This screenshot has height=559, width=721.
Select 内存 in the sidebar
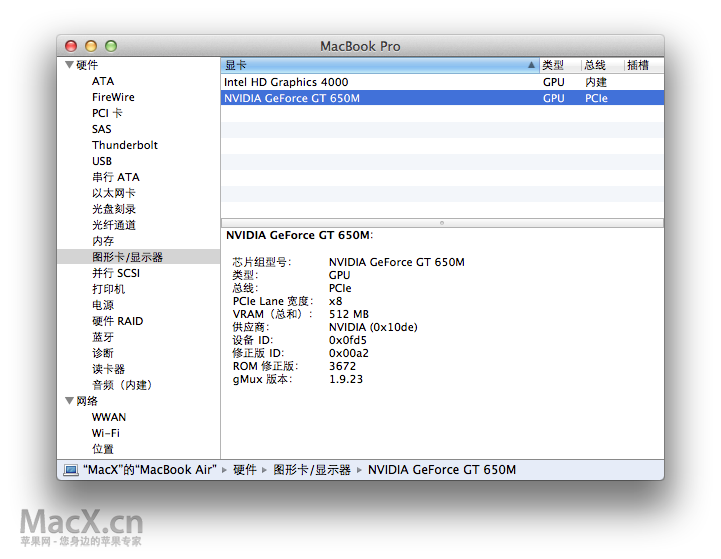click(103, 241)
